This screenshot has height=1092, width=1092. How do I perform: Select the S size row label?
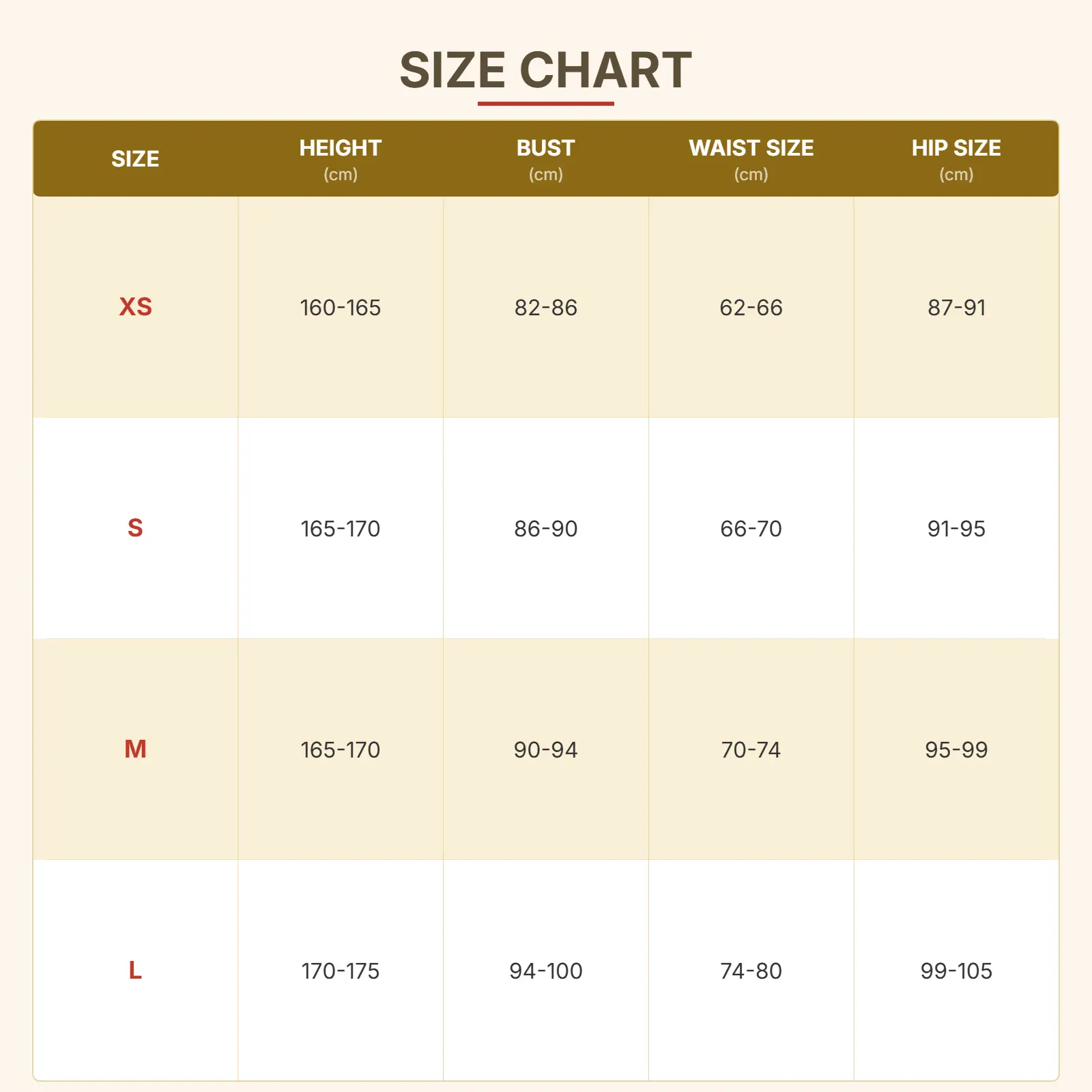pos(135,528)
